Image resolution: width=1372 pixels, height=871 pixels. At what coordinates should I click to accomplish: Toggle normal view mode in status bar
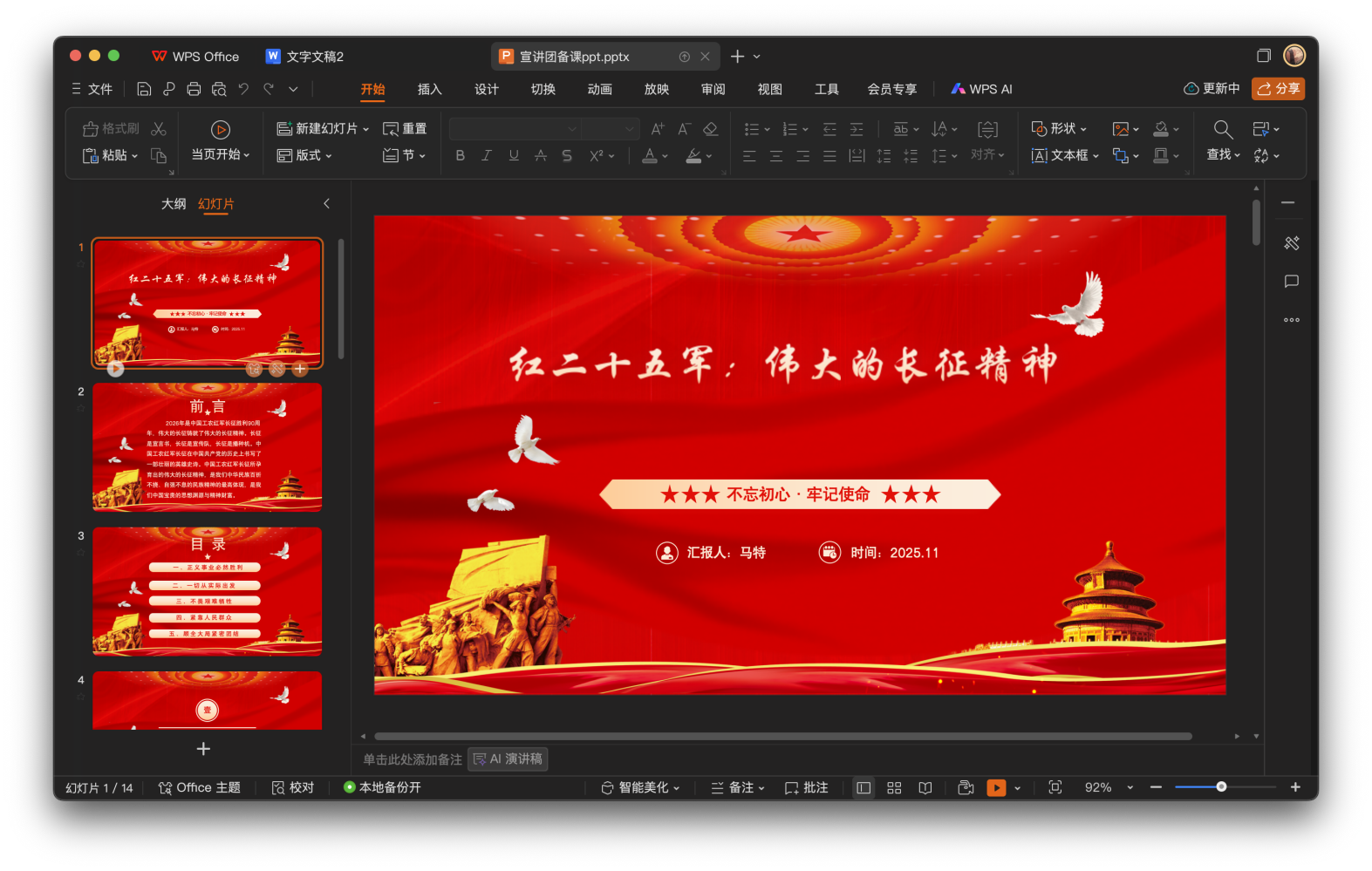[x=863, y=787]
